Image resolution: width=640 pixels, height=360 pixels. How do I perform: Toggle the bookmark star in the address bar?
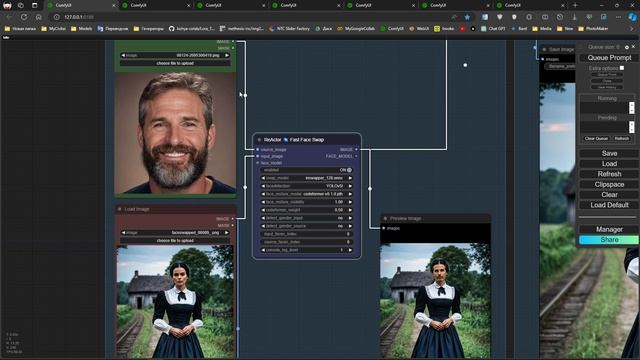pos(467,17)
